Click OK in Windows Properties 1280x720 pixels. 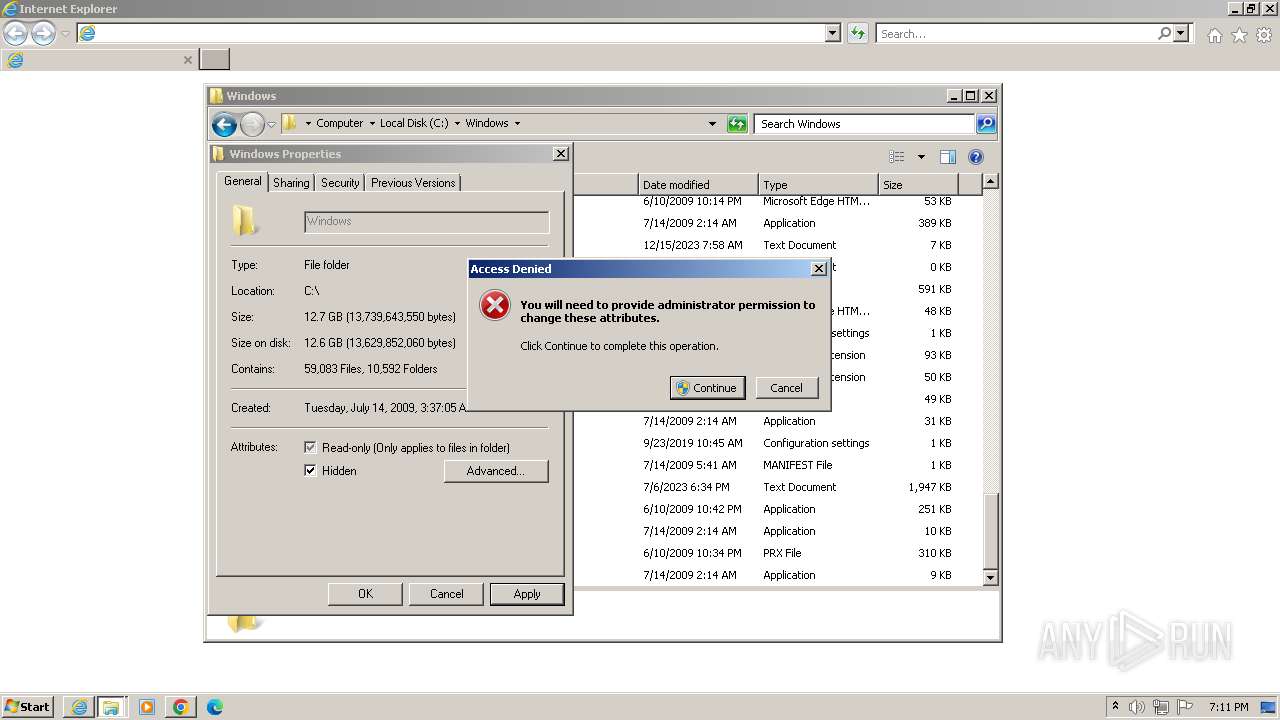click(x=365, y=594)
